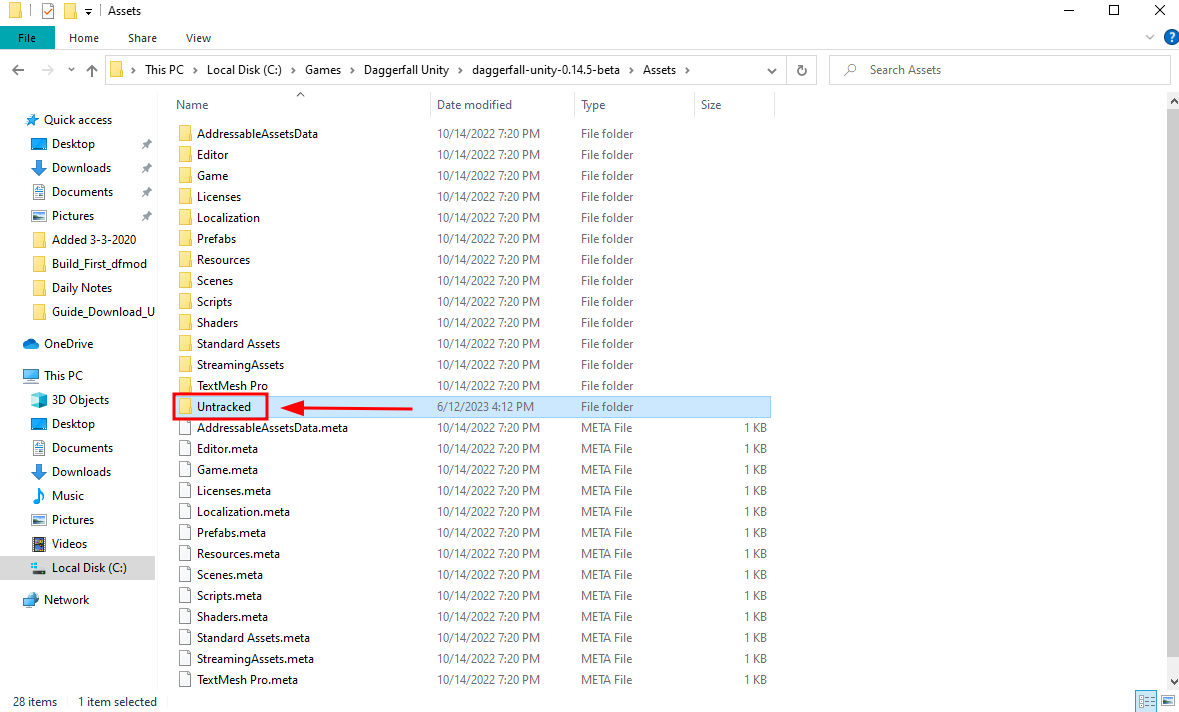1179x712 pixels.
Task: Go forward using the forward arrow
Action: (47, 70)
